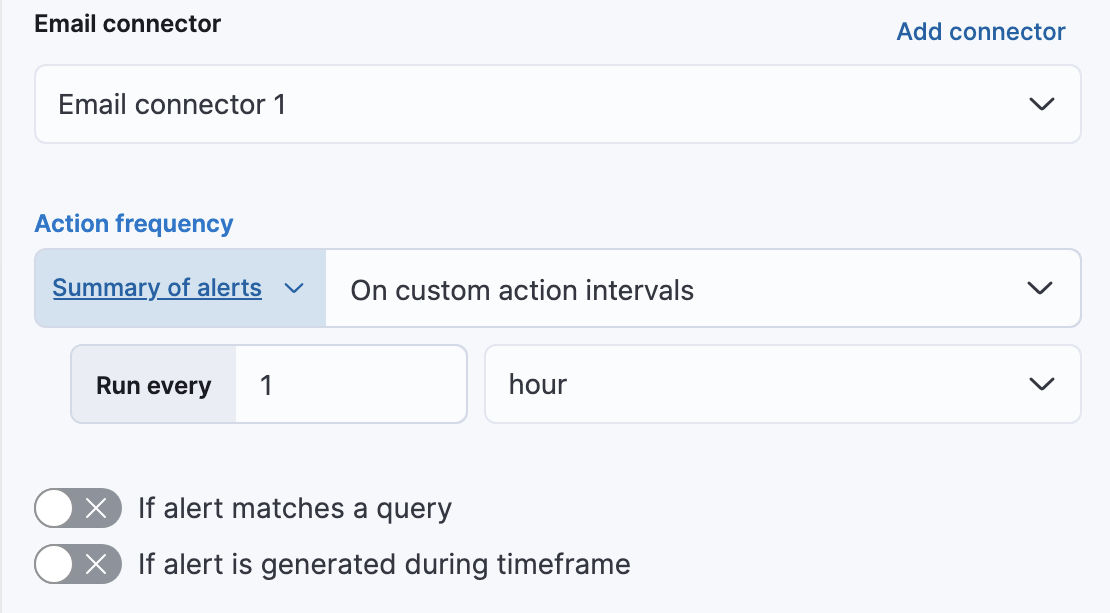
Task: Enable the If alert is generated during timeframe toggle
Action: [78, 564]
